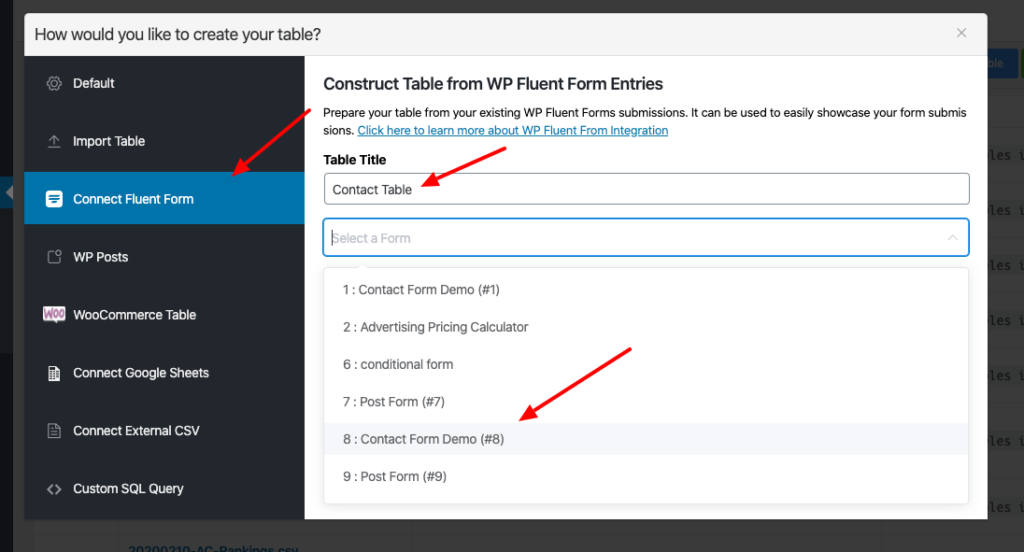Click the WooCommerce Table woo icon
Screen dimensions: 1024x552
(x=54, y=315)
